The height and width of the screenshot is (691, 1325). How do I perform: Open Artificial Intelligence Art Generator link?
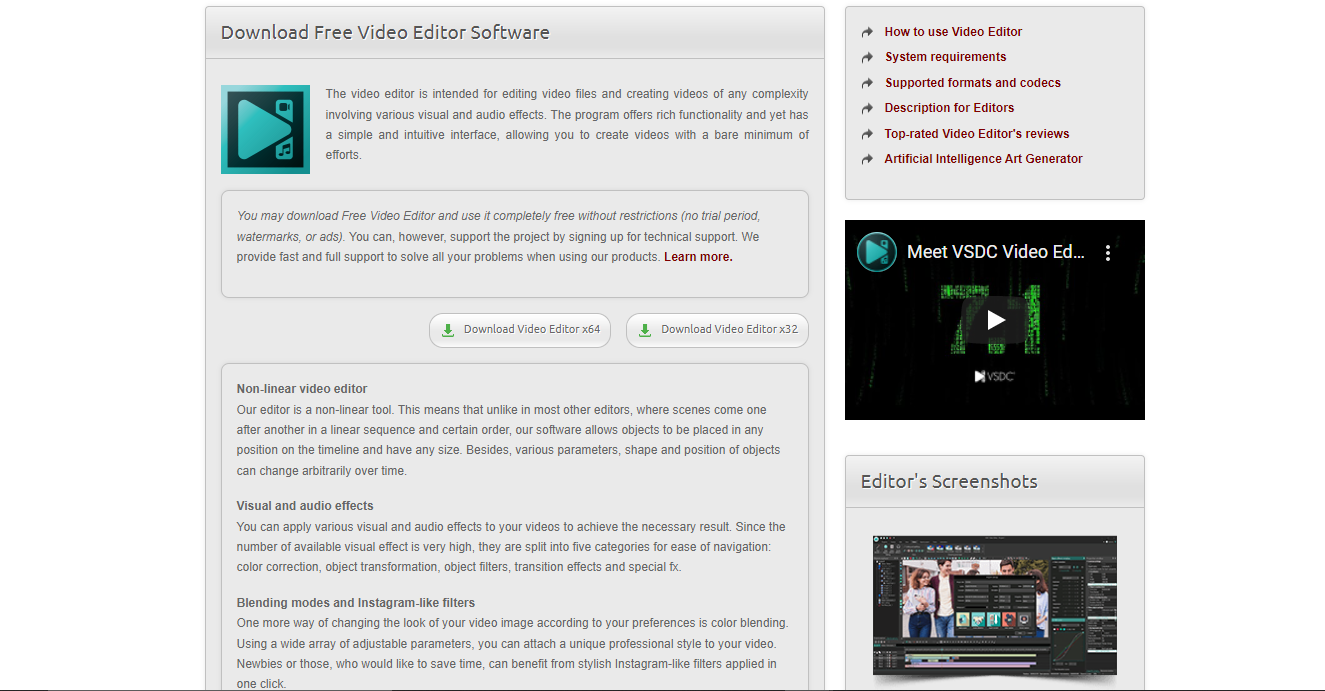pos(983,159)
